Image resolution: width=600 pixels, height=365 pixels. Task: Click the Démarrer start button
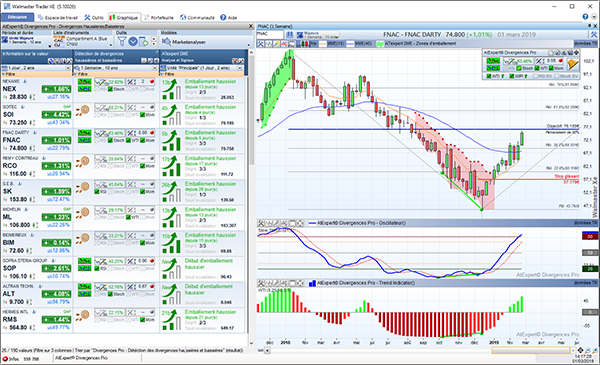coord(17,17)
